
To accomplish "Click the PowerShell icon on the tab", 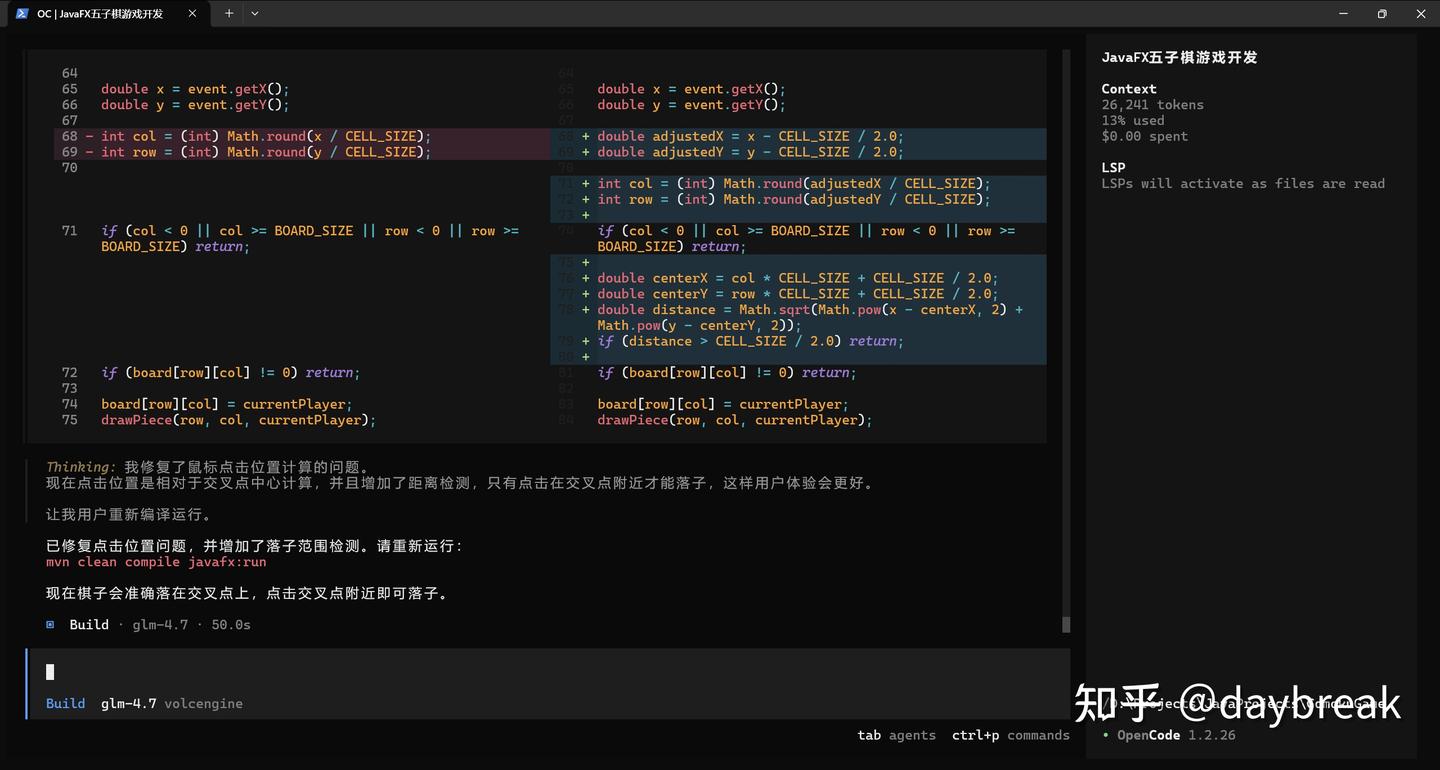I will [21, 14].
